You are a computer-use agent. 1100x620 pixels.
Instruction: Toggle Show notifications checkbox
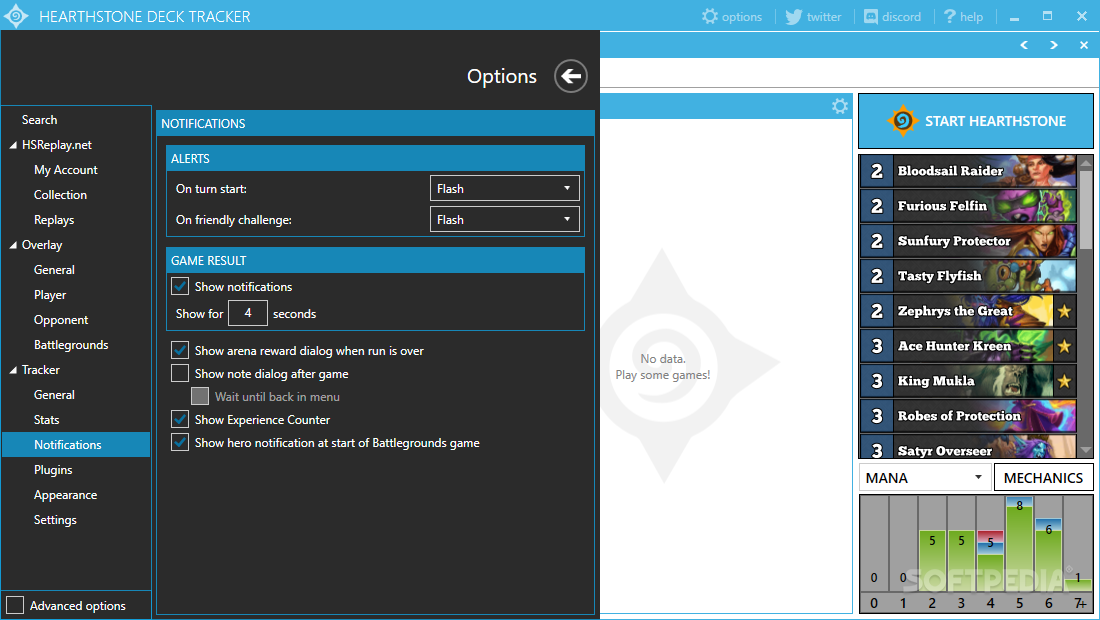(x=180, y=286)
